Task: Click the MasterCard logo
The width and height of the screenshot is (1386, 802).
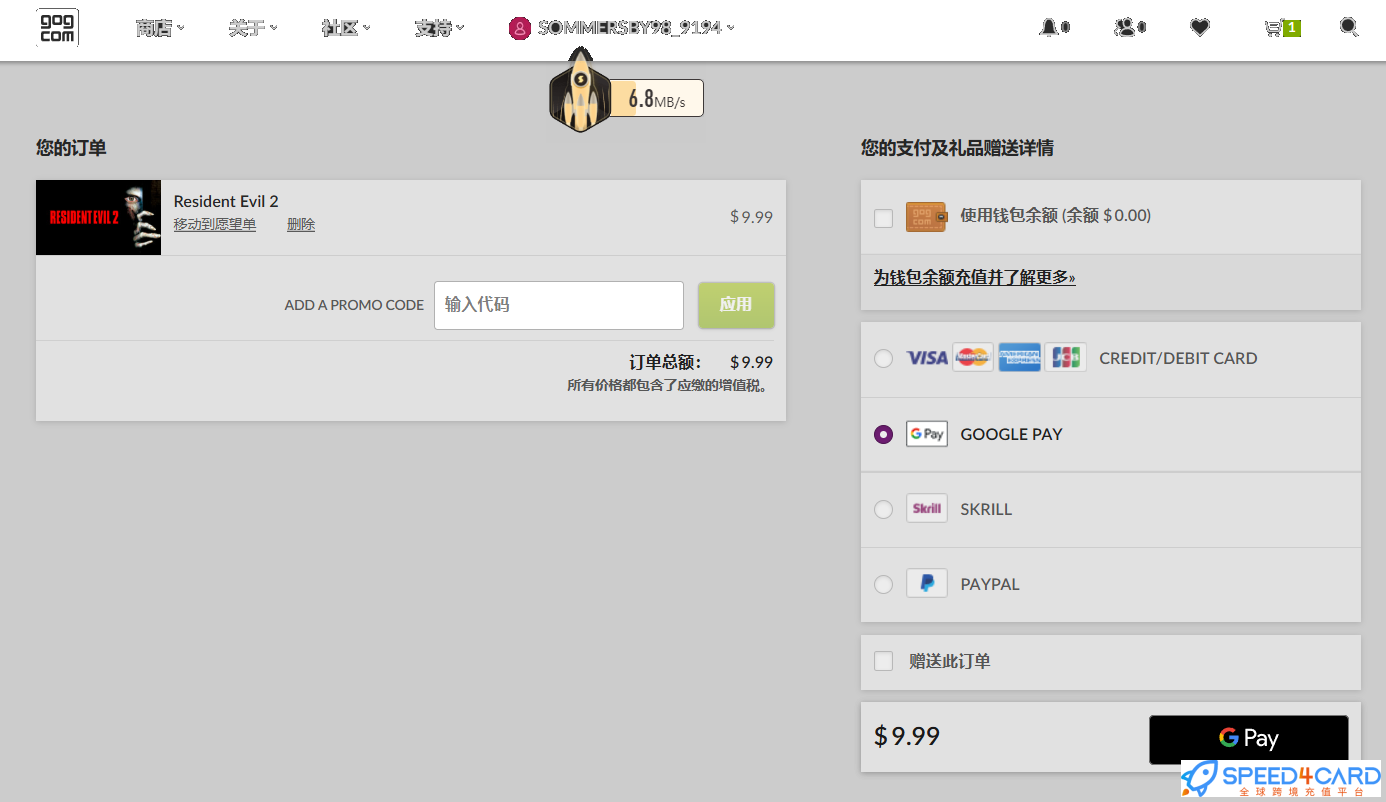Action: click(973, 358)
